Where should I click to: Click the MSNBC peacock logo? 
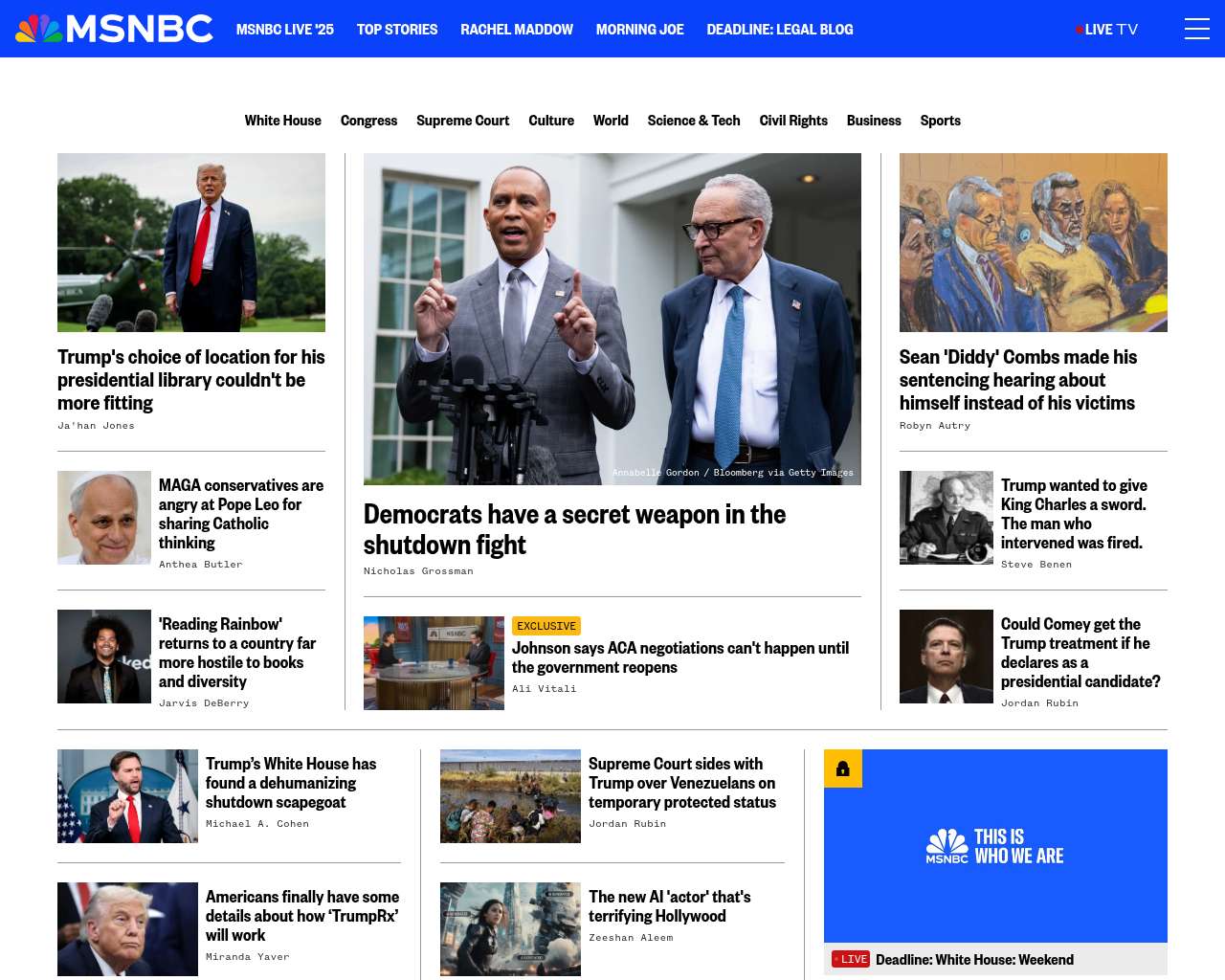point(114,29)
